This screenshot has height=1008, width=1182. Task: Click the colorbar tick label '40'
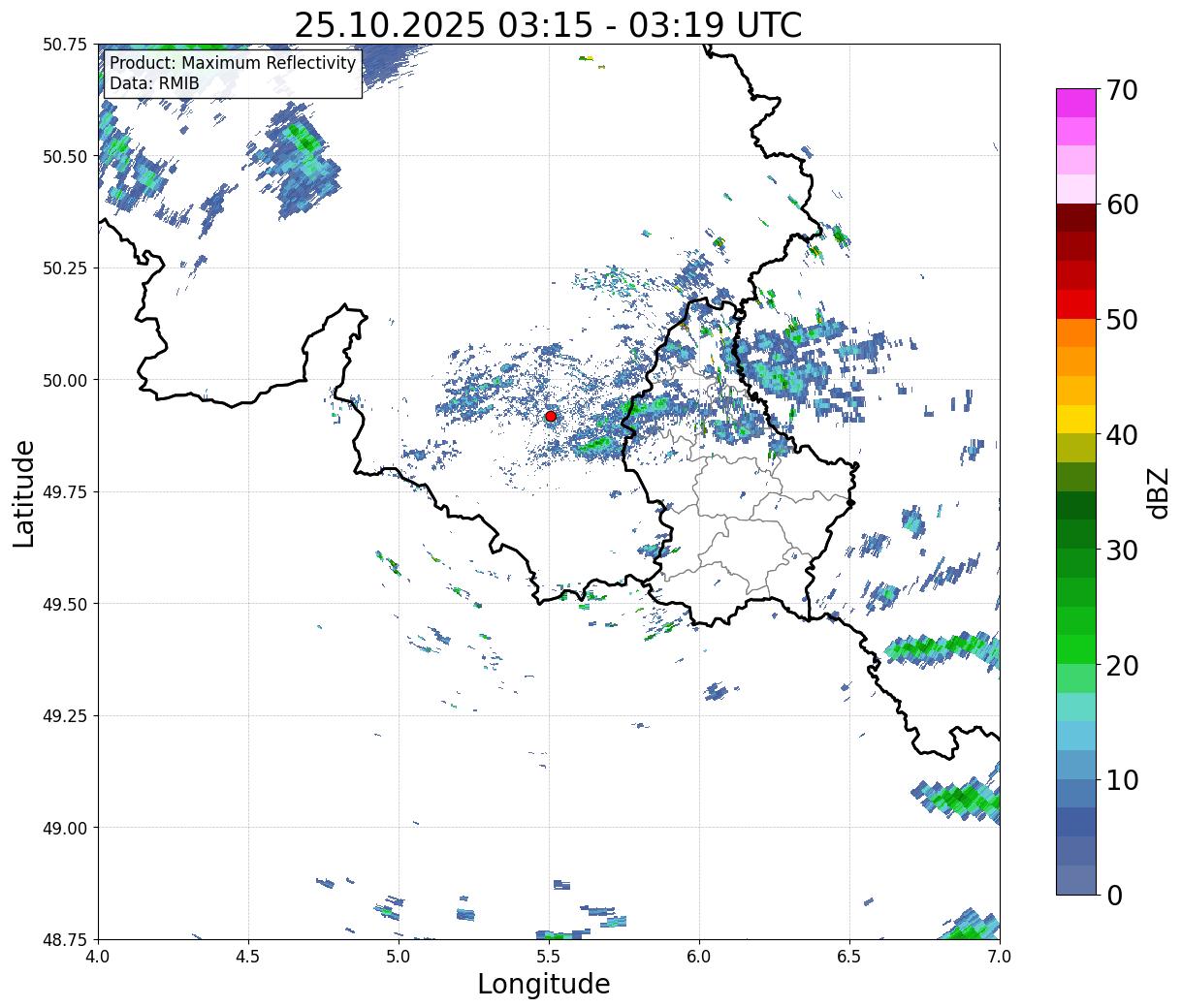(x=1122, y=435)
